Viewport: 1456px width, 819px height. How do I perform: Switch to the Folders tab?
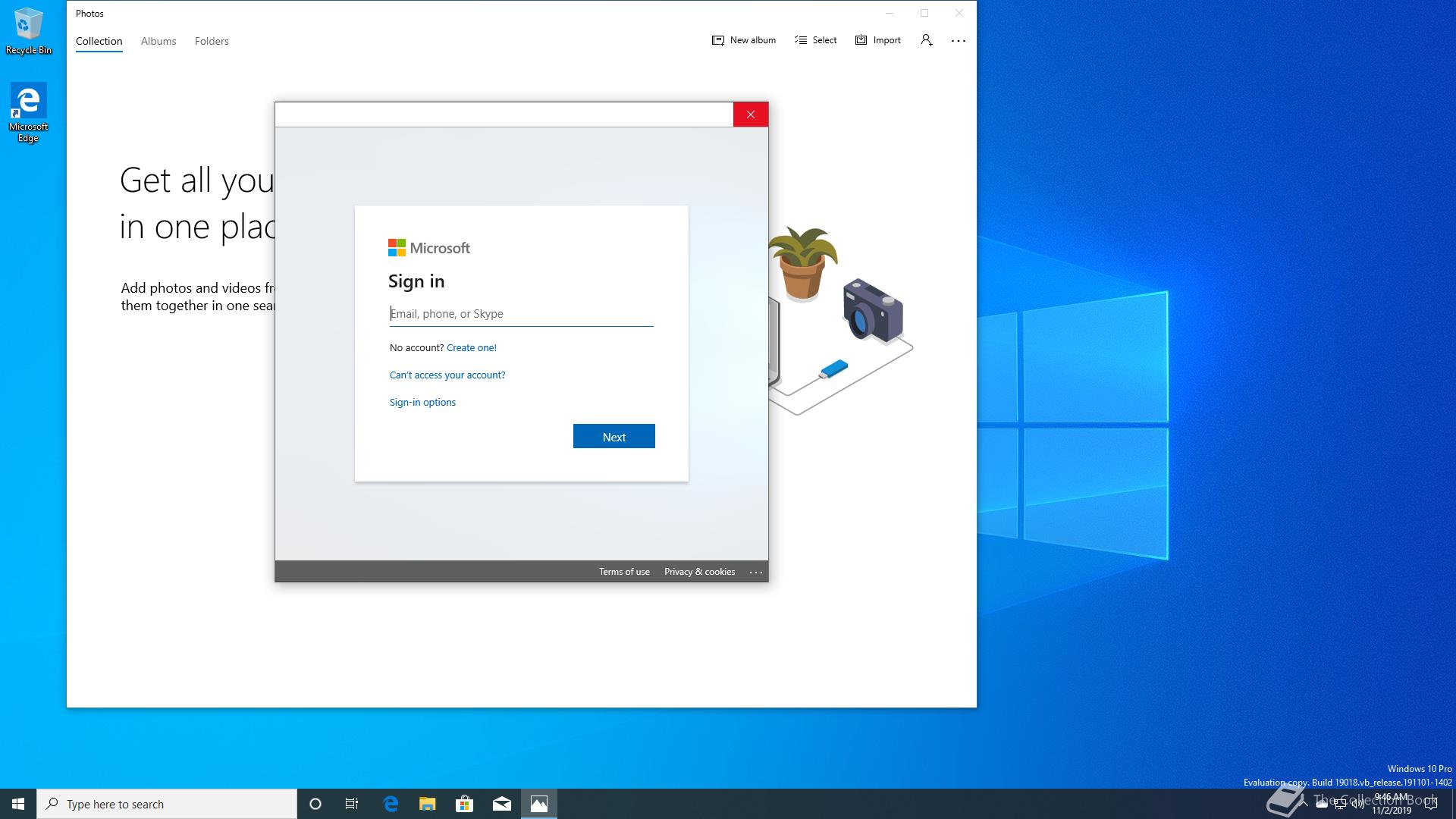pos(212,41)
